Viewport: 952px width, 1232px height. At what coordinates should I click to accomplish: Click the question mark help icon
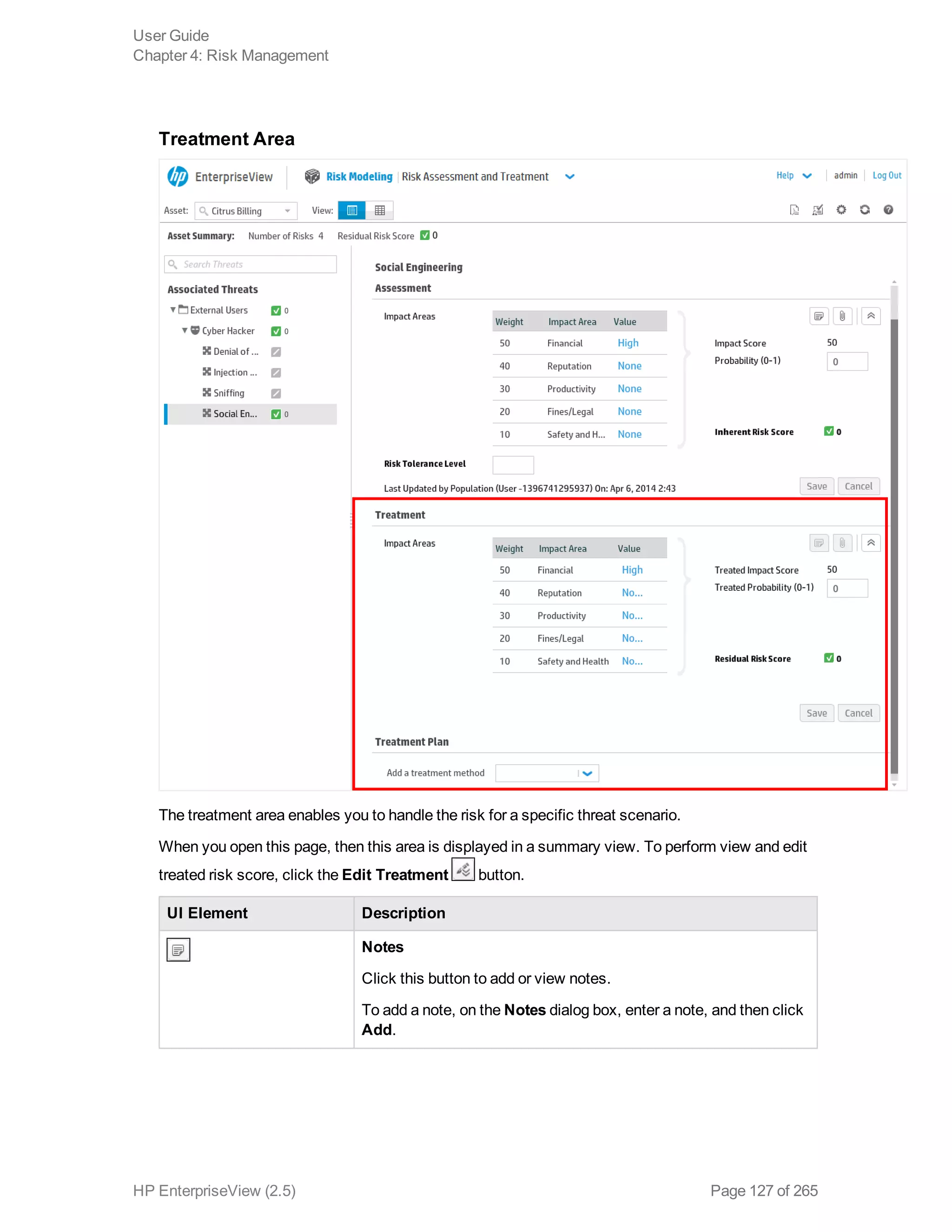point(888,210)
